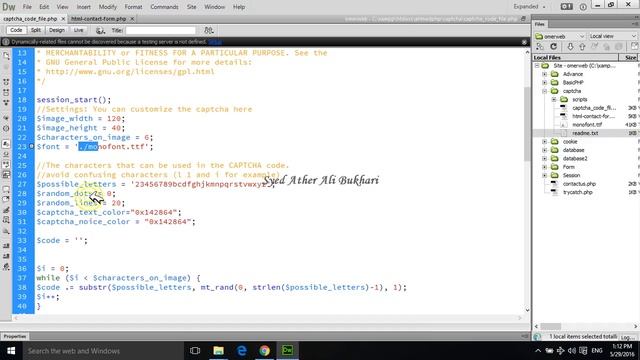Open the Open Documents list in coding toolbar

point(6,55)
